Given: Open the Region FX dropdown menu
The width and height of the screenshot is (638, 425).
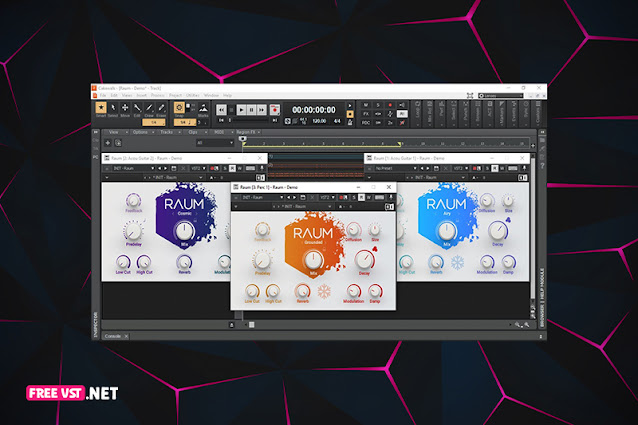Looking at the screenshot, I should coord(248,132).
